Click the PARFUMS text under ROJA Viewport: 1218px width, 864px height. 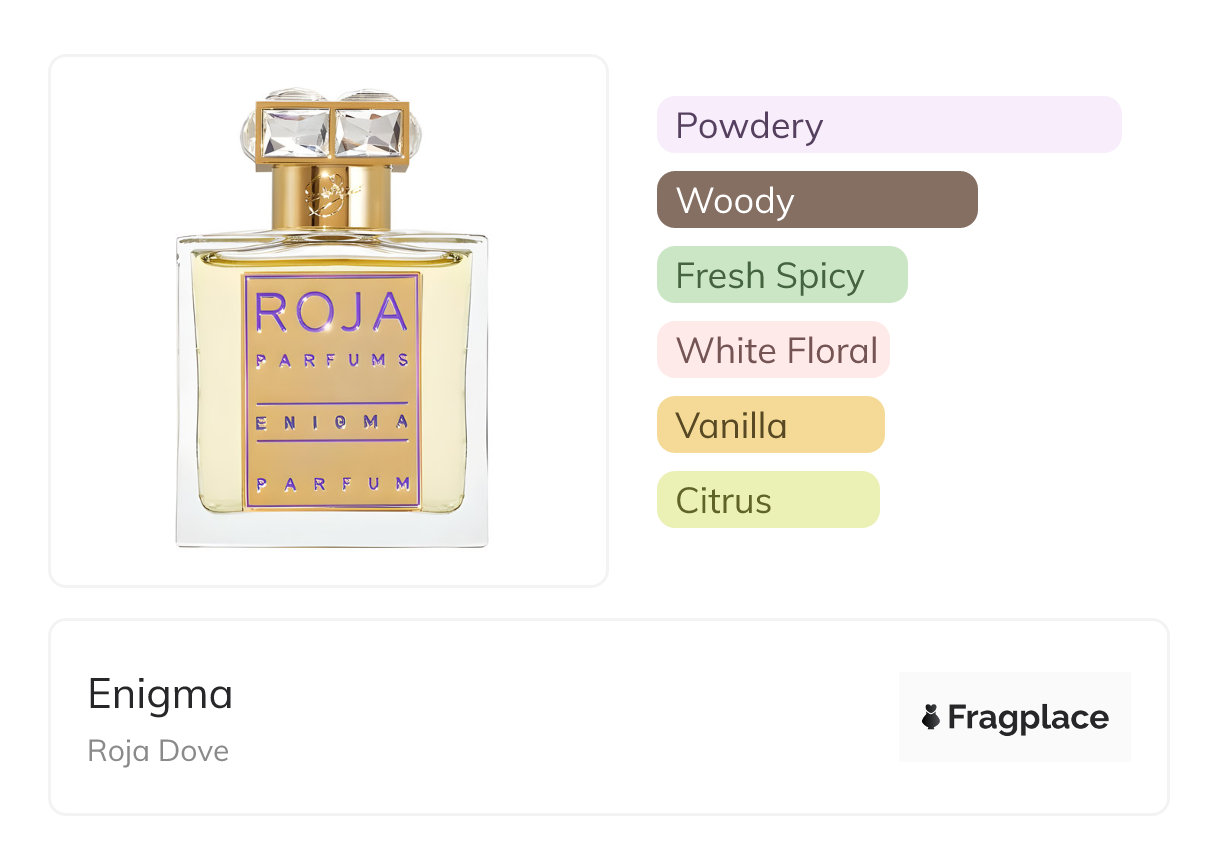coord(332,360)
